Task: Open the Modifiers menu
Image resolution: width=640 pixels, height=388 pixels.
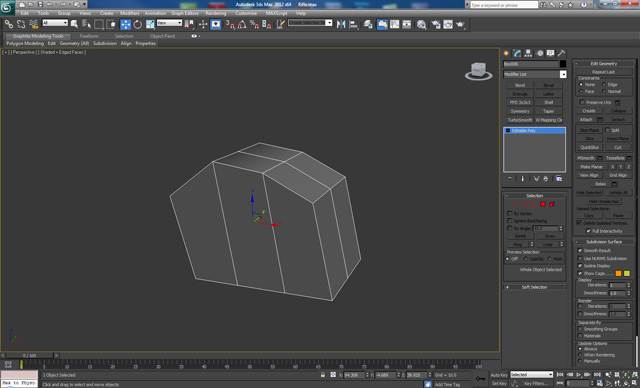Action: coord(130,13)
